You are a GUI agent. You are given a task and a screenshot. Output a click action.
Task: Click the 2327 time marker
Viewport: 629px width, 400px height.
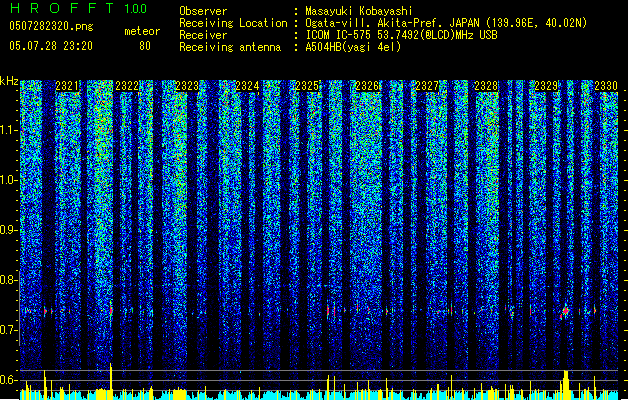(427, 86)
